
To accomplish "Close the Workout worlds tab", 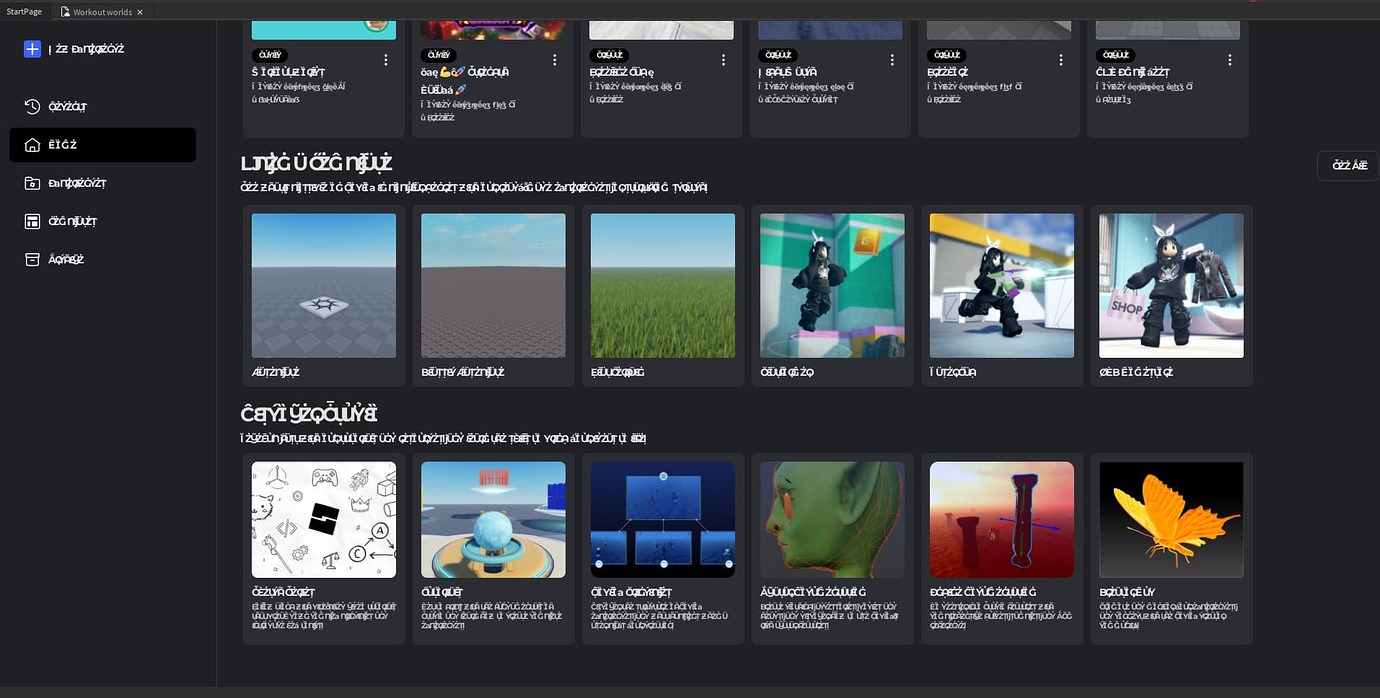I will click(x=140, y=12).
